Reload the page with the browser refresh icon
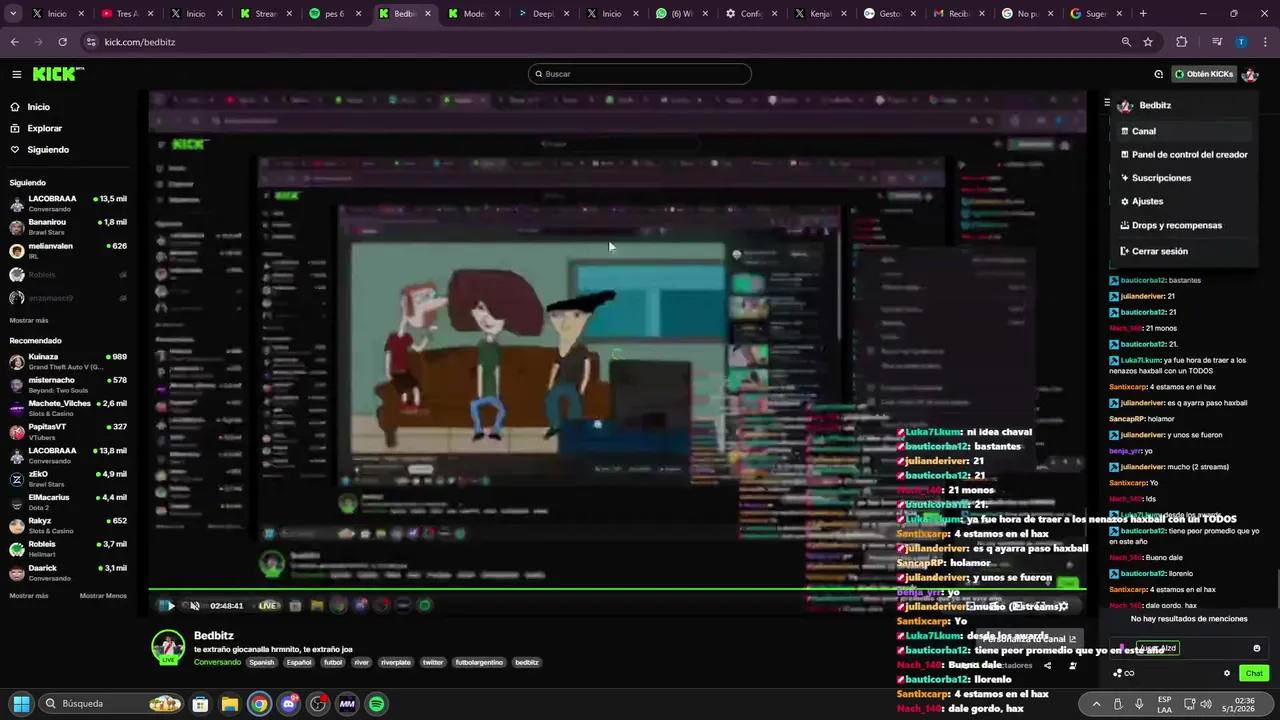Screen dimensions: 1280x720 pyautogui.click(x=62, y=42)
